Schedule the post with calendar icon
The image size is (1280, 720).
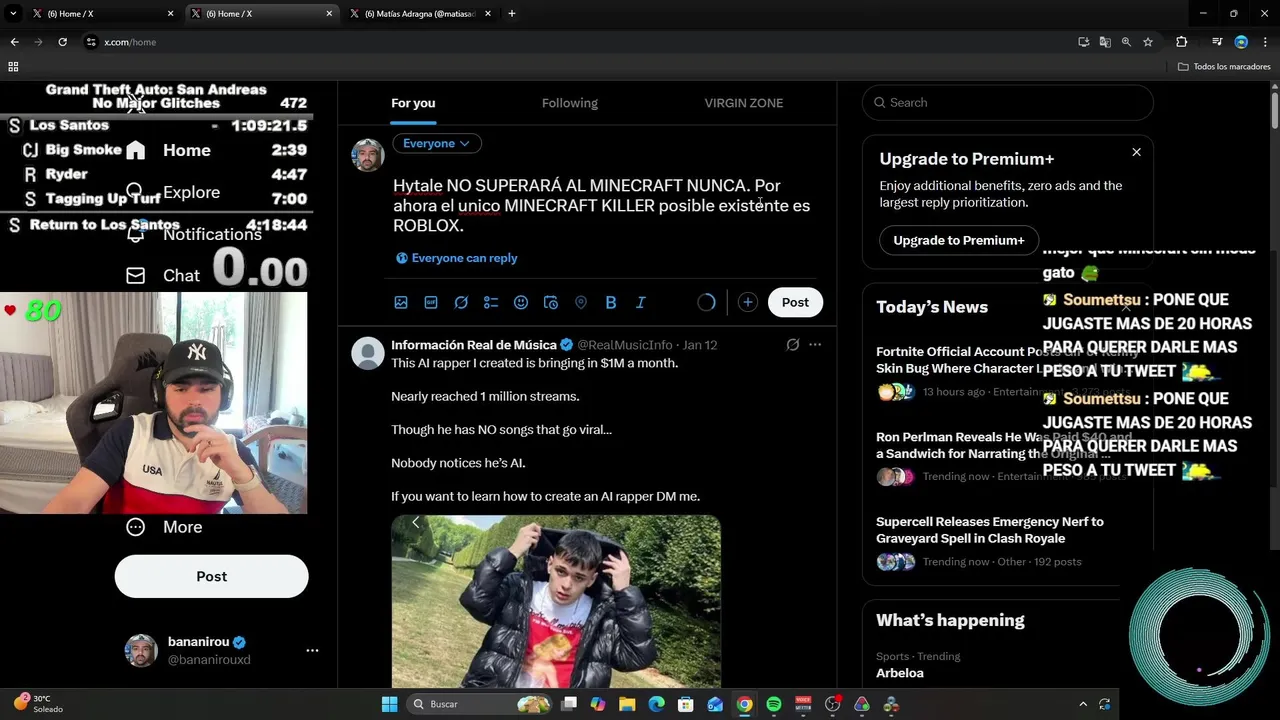coord(551,302)
